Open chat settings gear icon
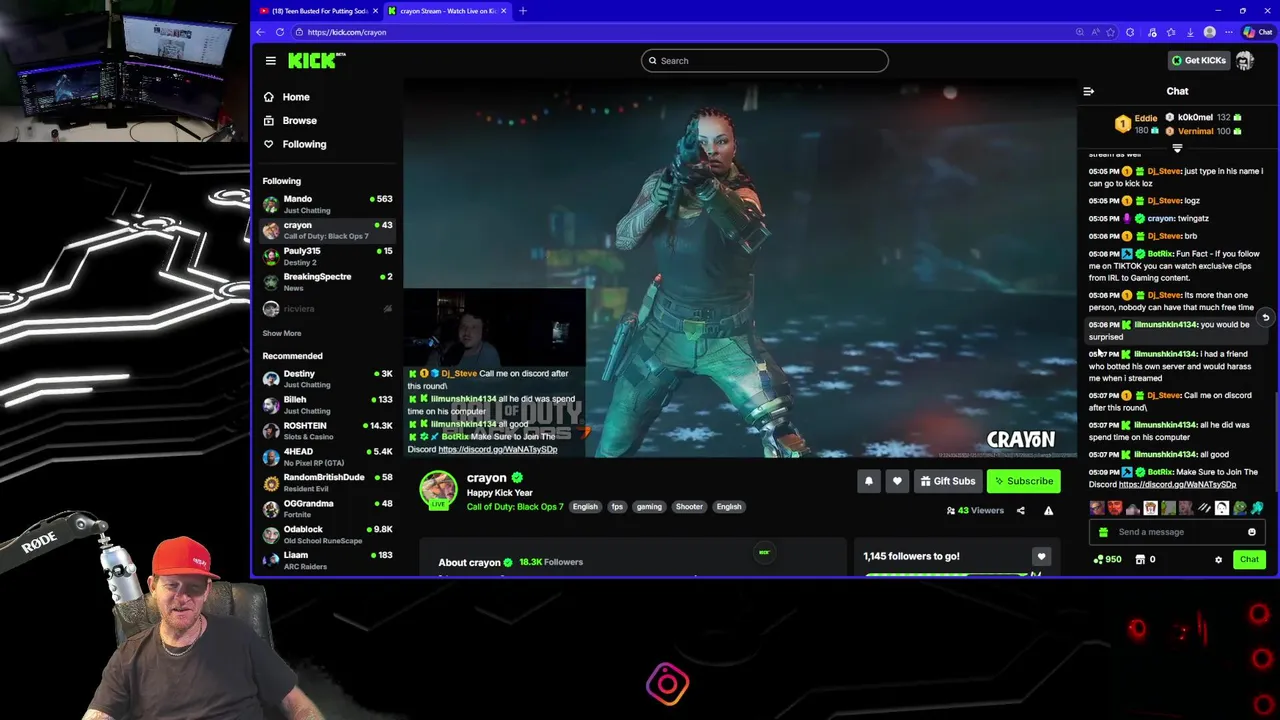1280x720 pixels. pos(1218,560)
